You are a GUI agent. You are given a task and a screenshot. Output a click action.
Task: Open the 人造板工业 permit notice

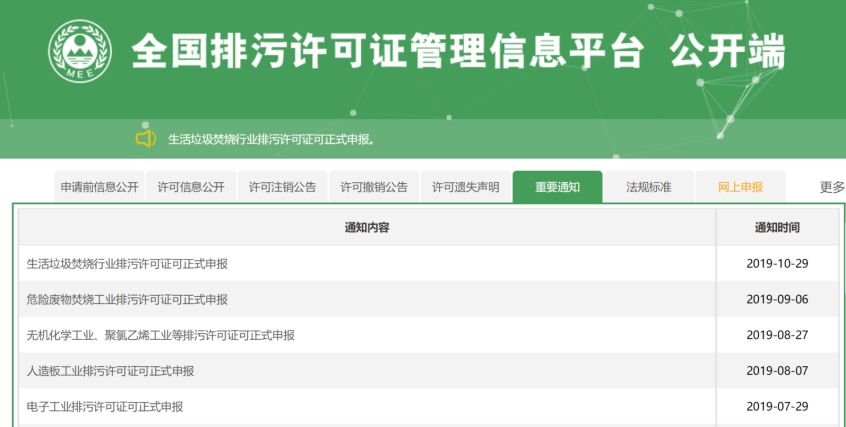[110, 371]
